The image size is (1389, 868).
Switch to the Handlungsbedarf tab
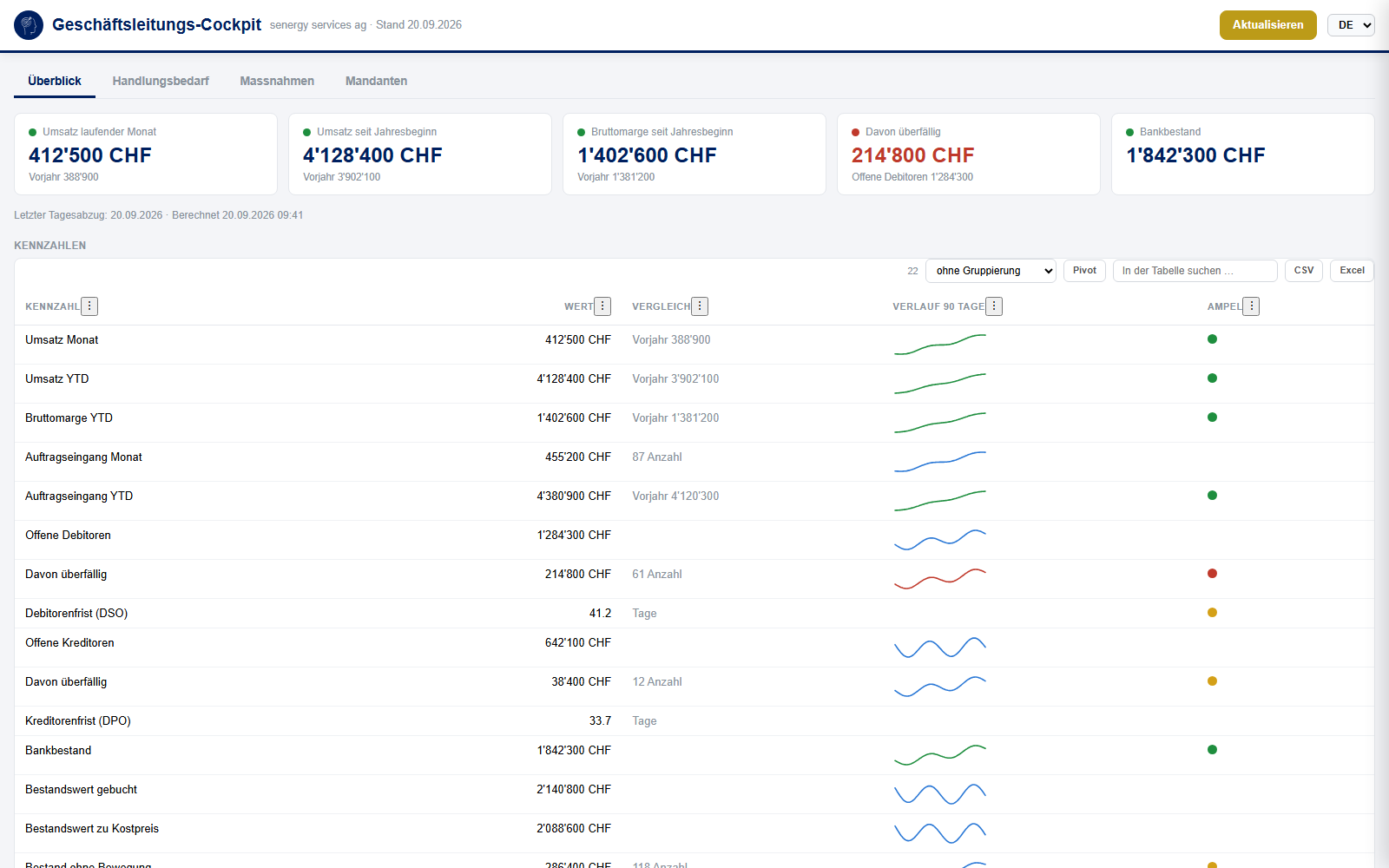161,81
